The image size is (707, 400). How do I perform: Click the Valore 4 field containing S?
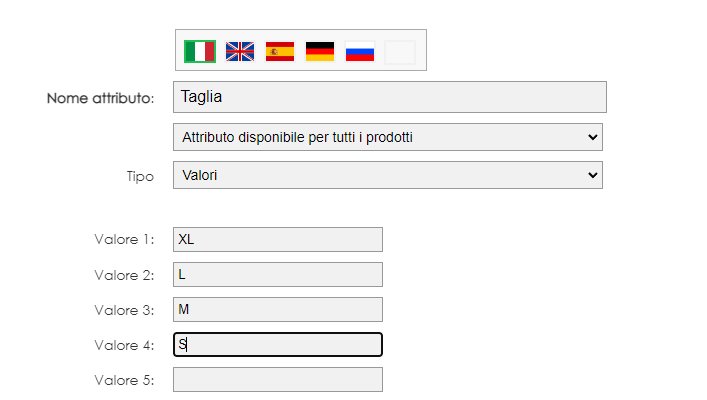coord(278,345)
